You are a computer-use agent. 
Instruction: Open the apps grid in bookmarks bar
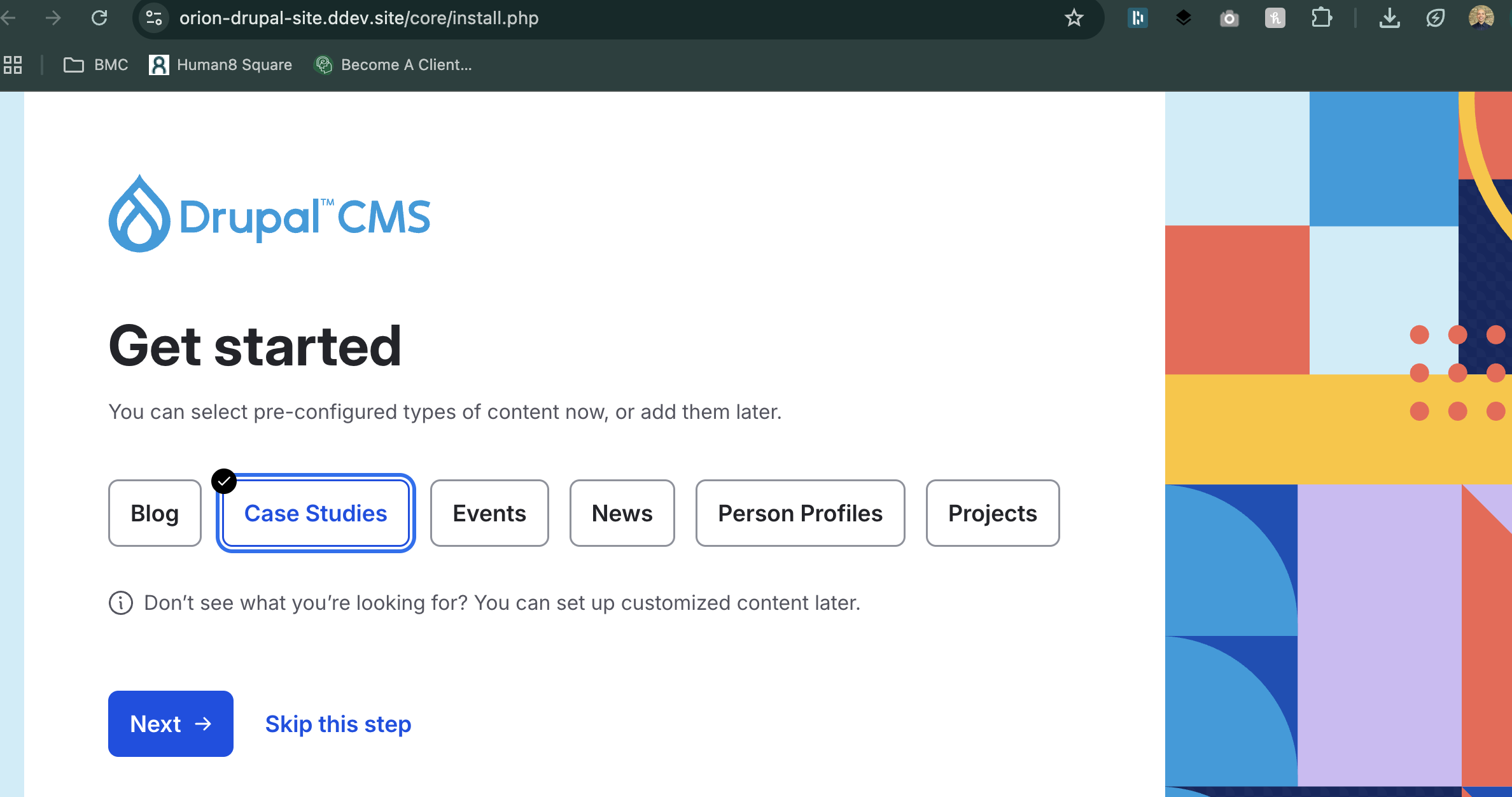tap(13, 65)
